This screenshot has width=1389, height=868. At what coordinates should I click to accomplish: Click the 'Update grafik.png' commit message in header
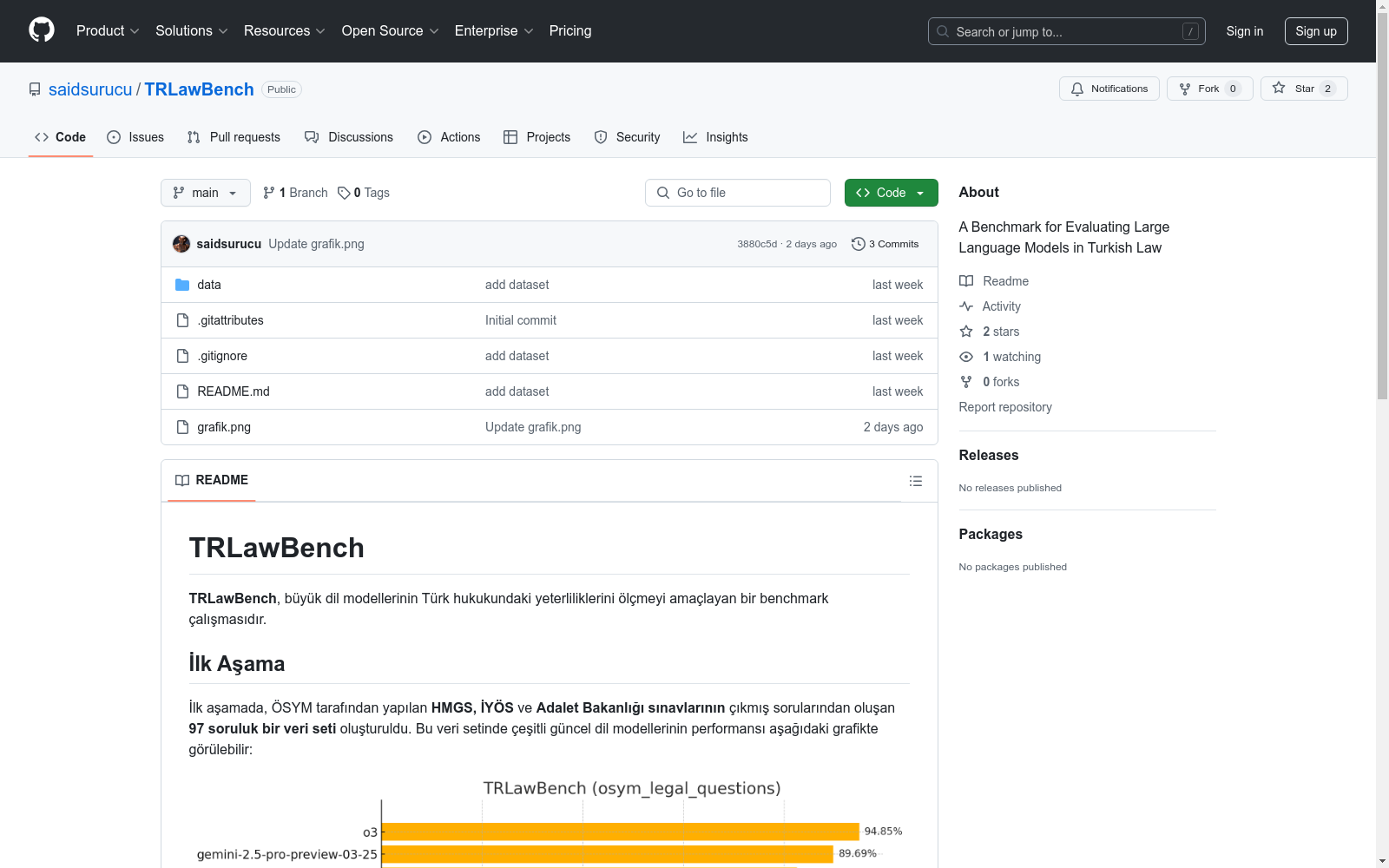click(316, 244)
